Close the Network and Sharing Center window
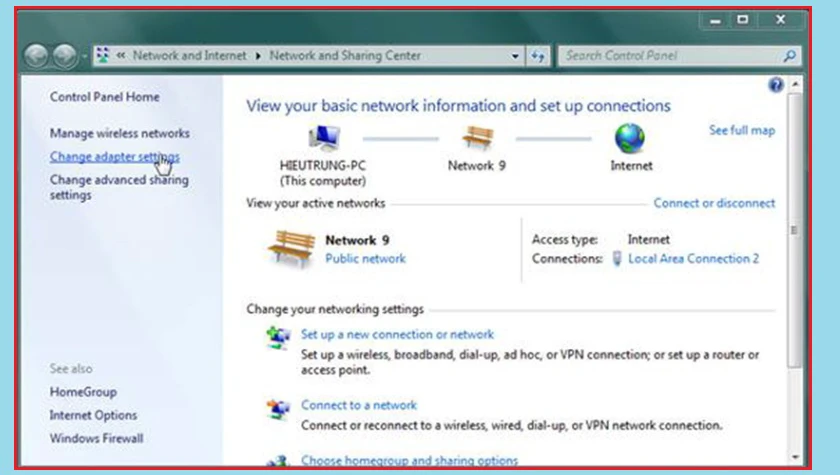Screen dimensions: 840x475 coord(781,20)
